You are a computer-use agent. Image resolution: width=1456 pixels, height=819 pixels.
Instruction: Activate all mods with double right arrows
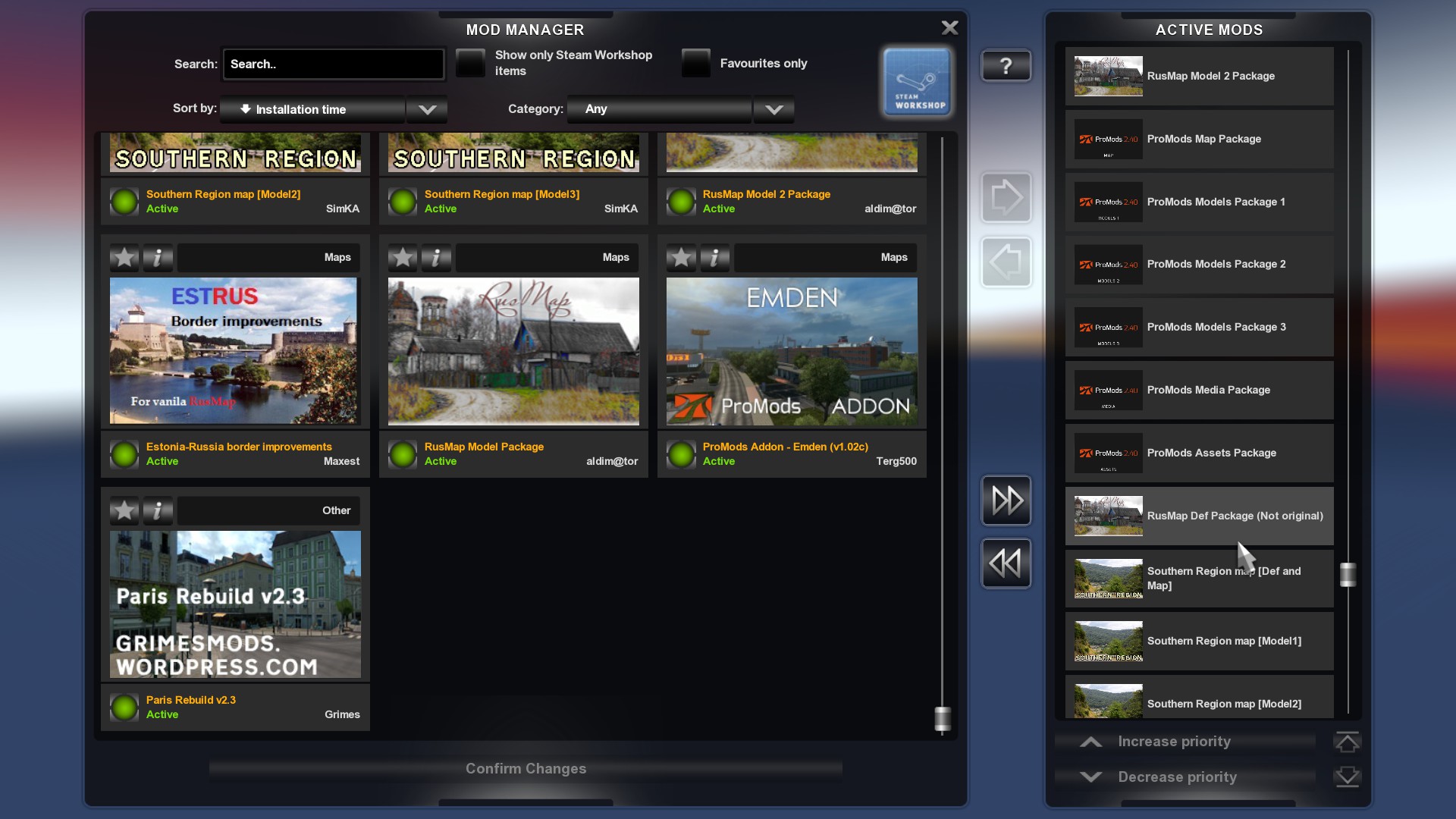click(1006, 500)
